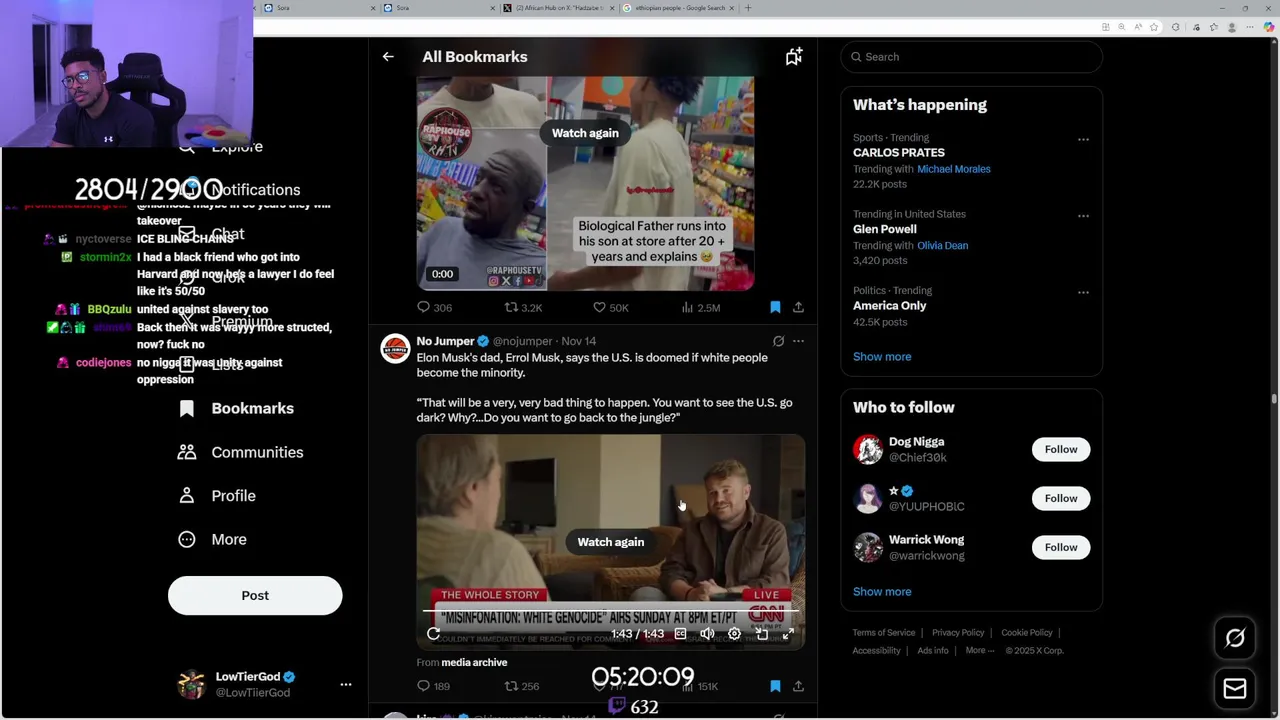
Task: Open a new browser tab
Action: (748, 8)
